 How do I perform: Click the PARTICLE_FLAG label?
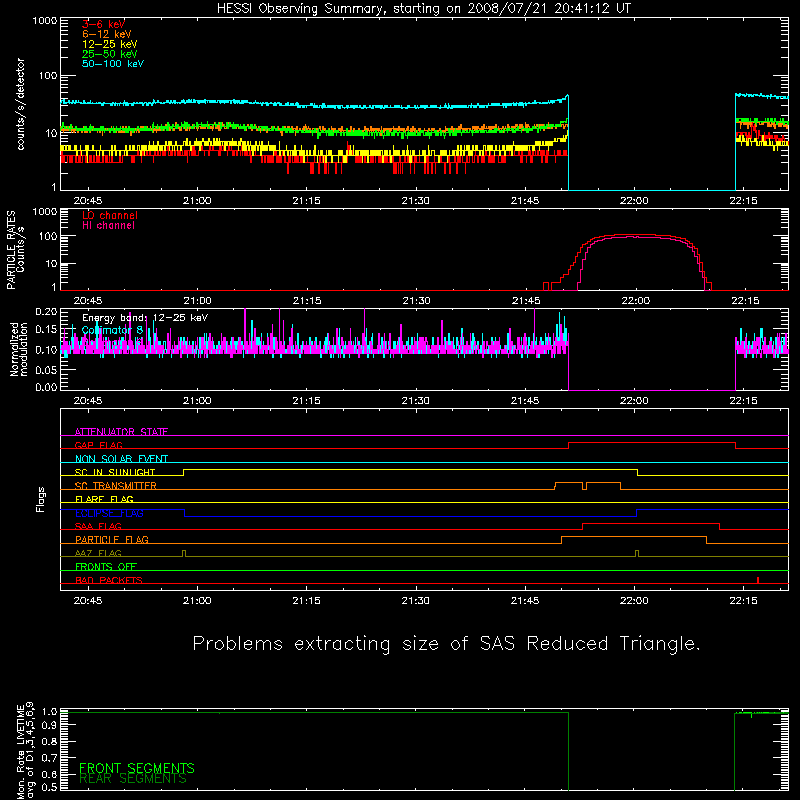tap(112, 539)
